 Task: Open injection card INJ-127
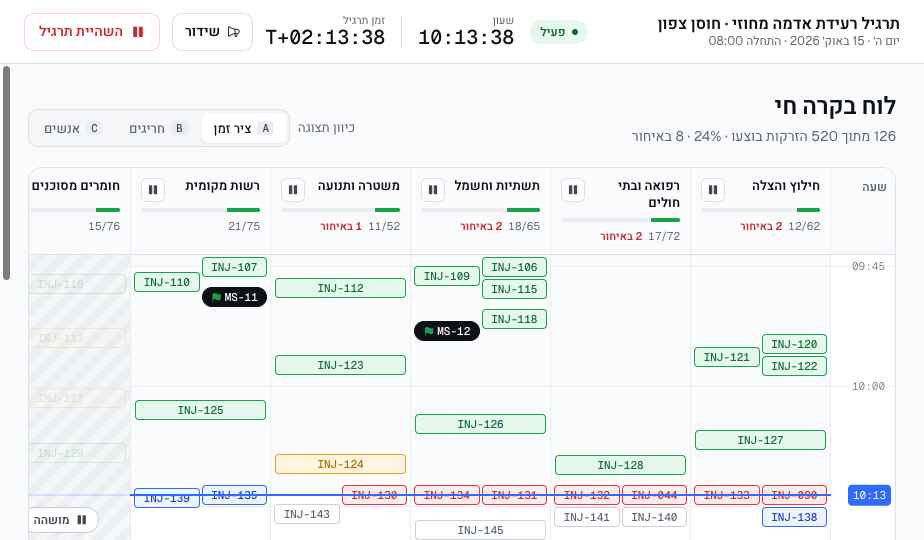point(760,440)
